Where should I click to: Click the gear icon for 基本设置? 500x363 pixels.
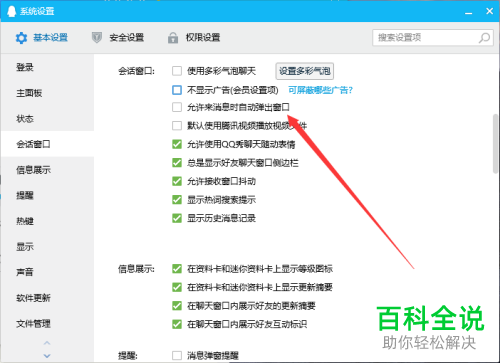click(x=21, y=38)
